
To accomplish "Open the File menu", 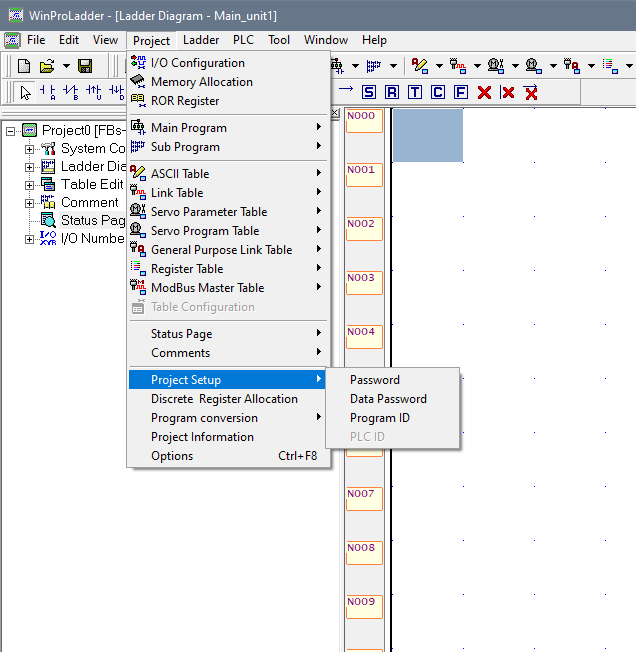I will click(36, 40).
